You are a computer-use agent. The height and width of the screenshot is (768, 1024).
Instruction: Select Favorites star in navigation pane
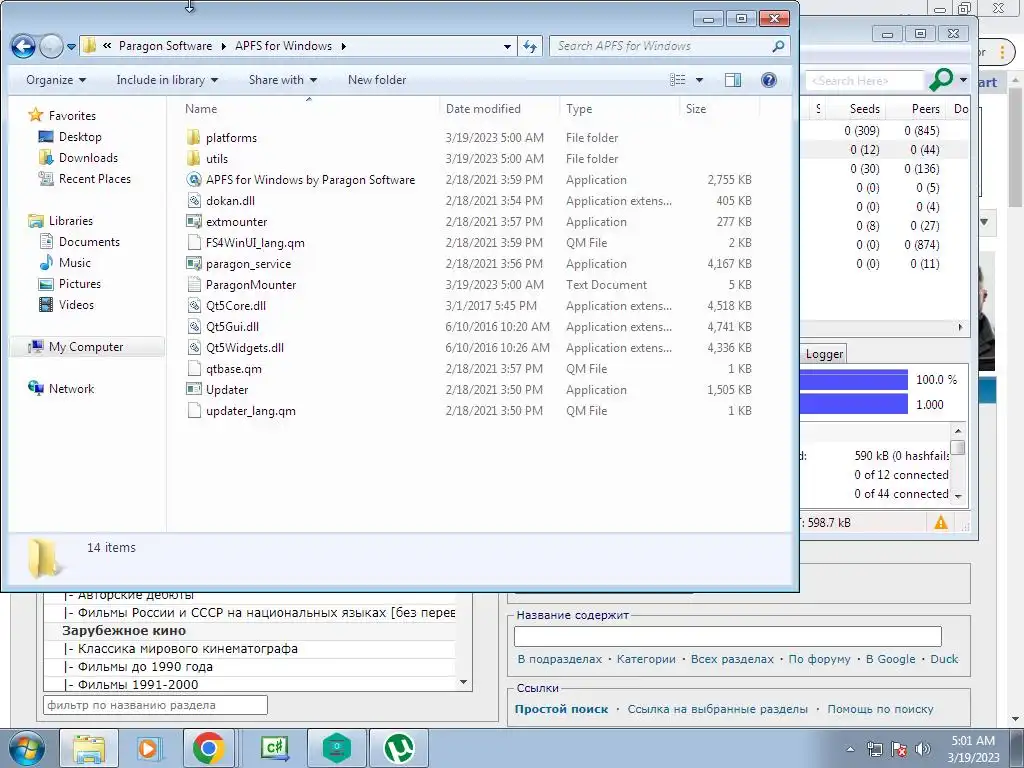click(35, 116)
